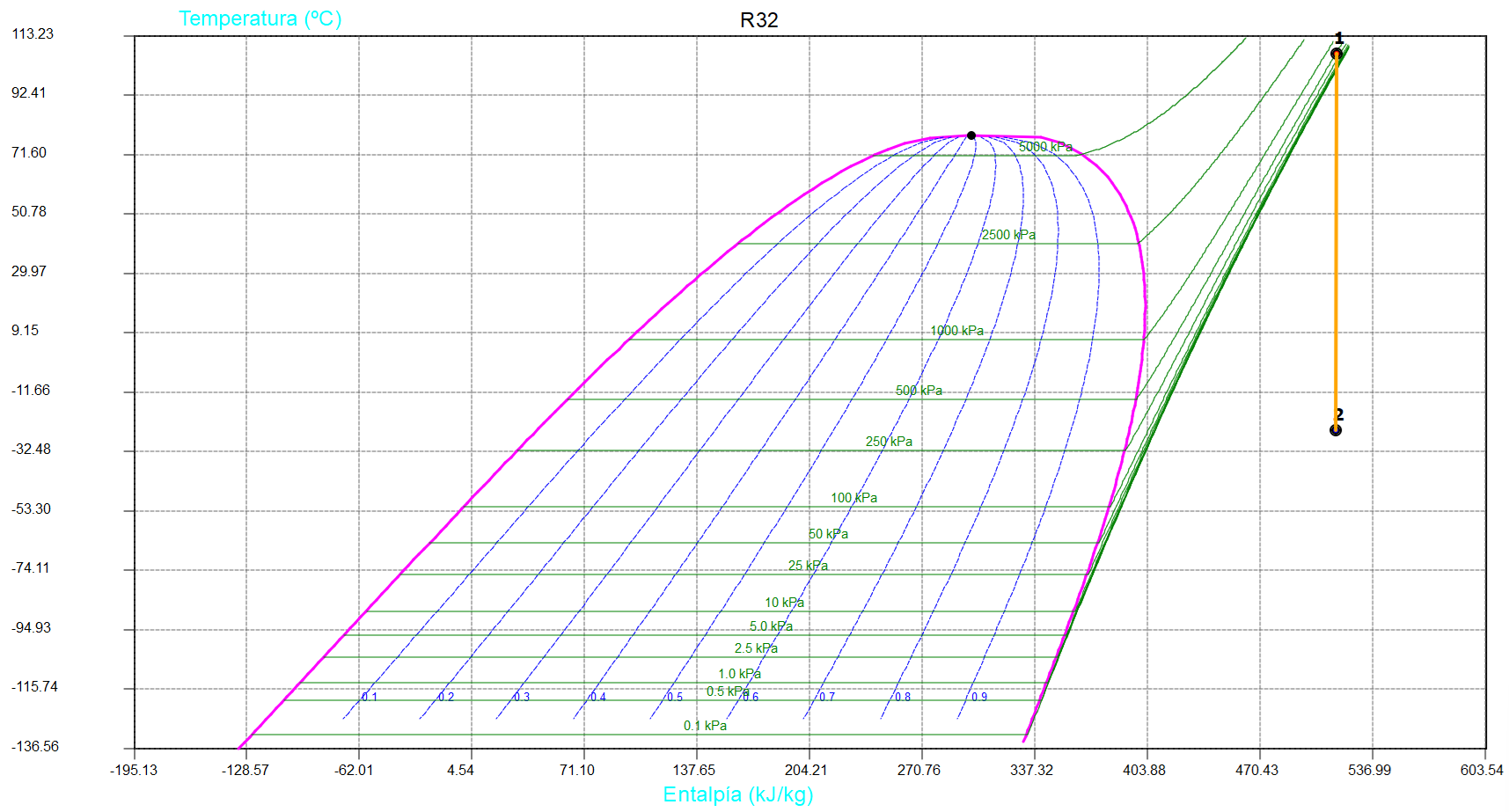Select the black critical point dot
Image resolution: width=1509 pixels, height=812 pixels.
click(x=971, y=135)
